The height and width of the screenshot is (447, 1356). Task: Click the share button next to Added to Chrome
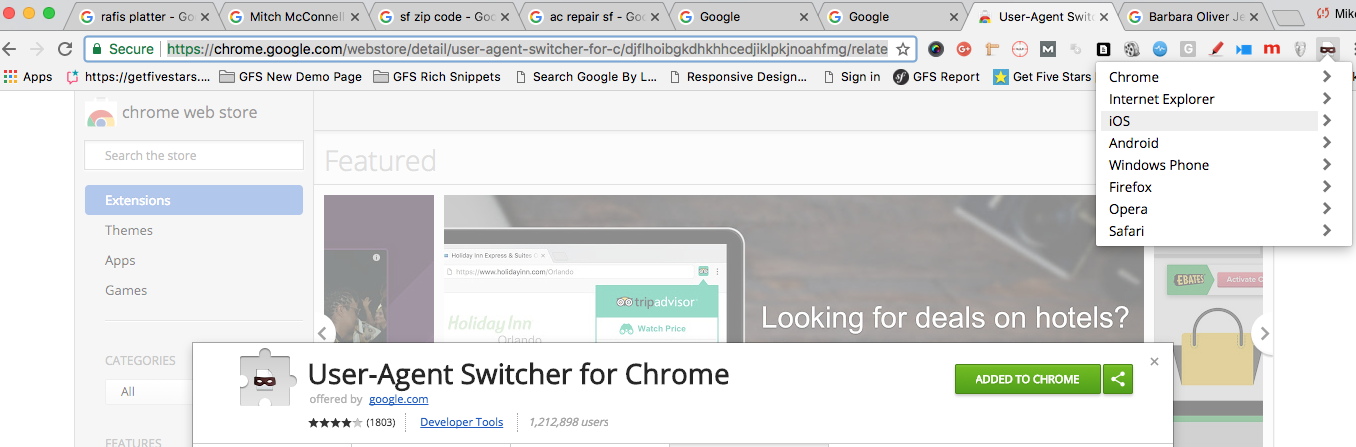coord(1117,379)
